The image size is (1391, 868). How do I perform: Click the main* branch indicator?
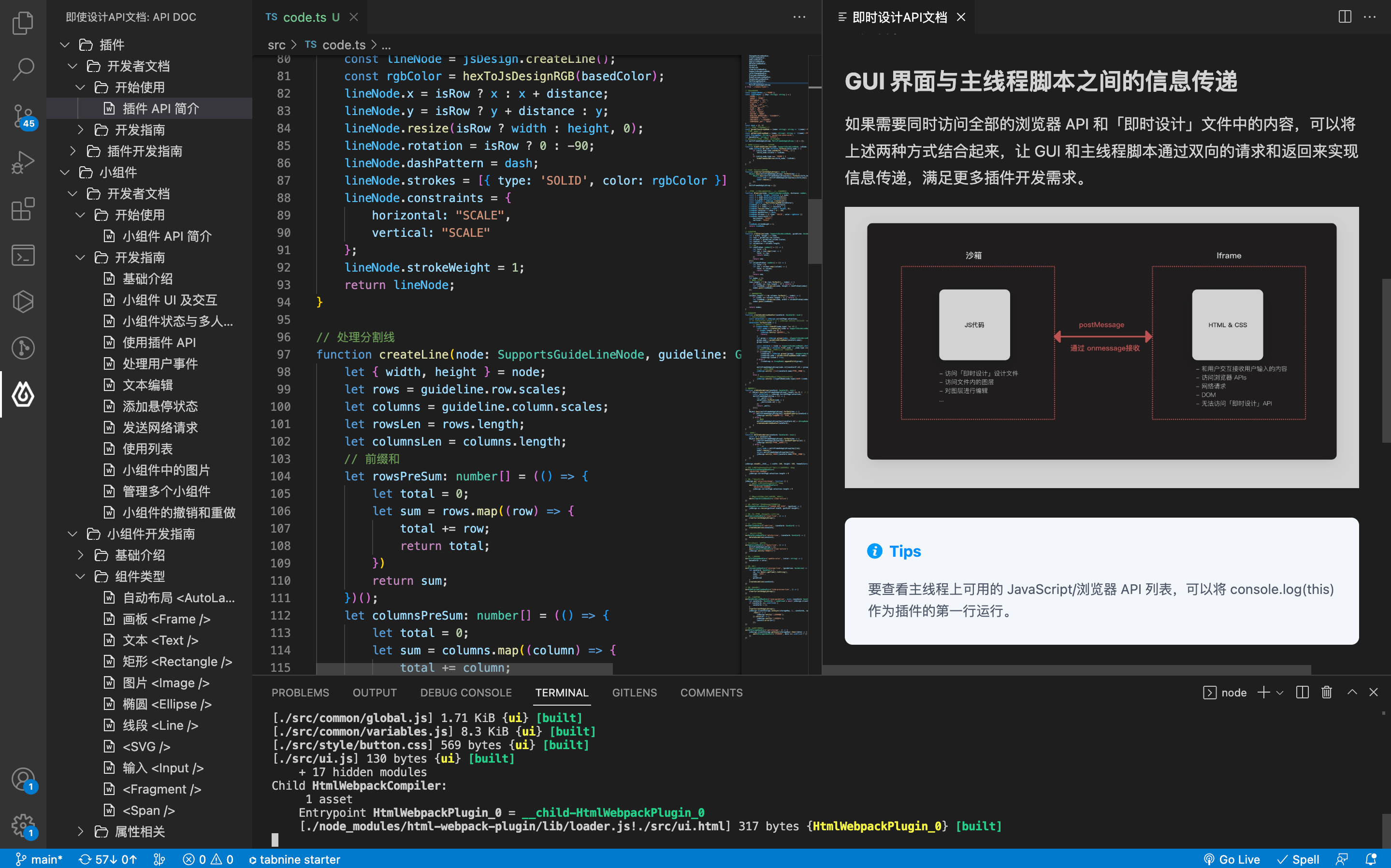(x=39, y=859)
